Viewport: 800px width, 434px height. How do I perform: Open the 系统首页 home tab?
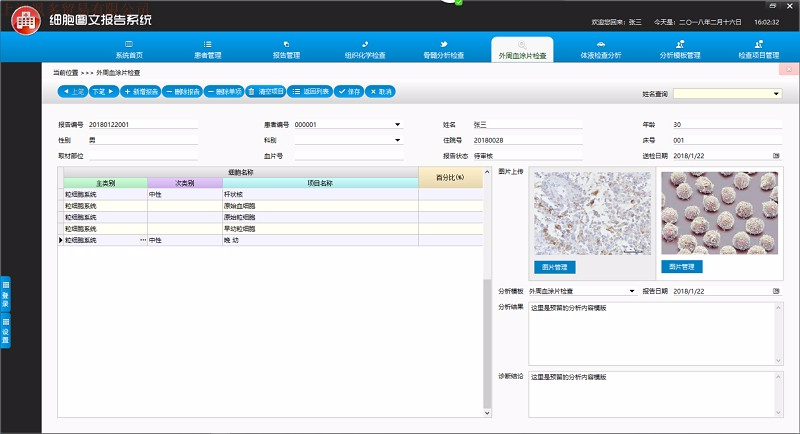pos(129,49)
